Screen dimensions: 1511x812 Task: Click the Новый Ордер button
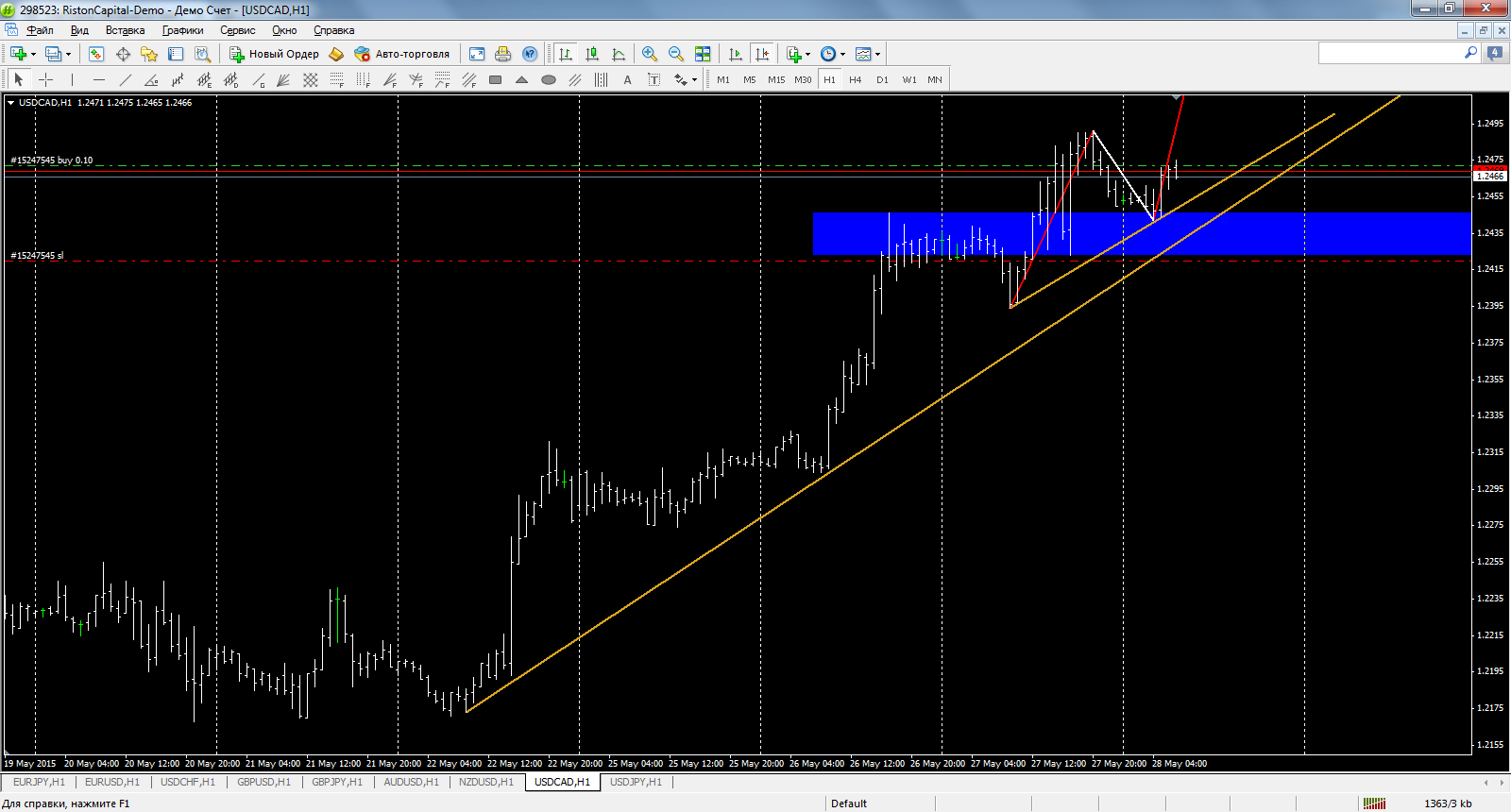pyautogui.click(x=275, y=54)
